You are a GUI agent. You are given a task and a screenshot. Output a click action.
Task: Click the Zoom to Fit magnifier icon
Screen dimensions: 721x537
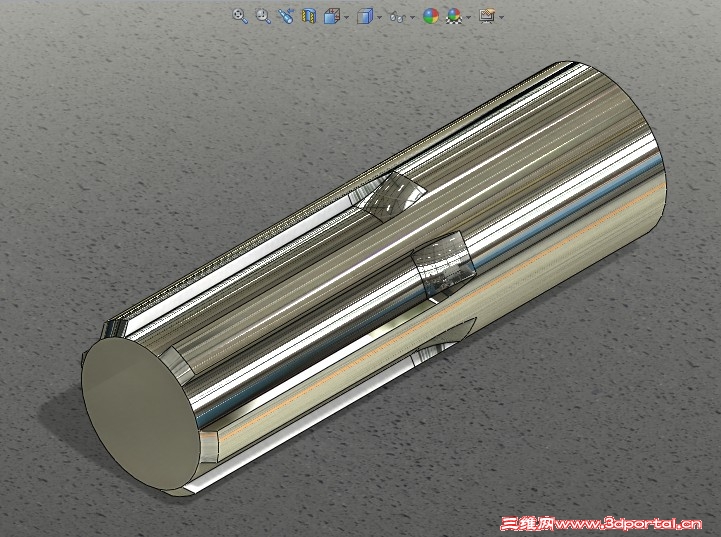click(x=240, y=17)
